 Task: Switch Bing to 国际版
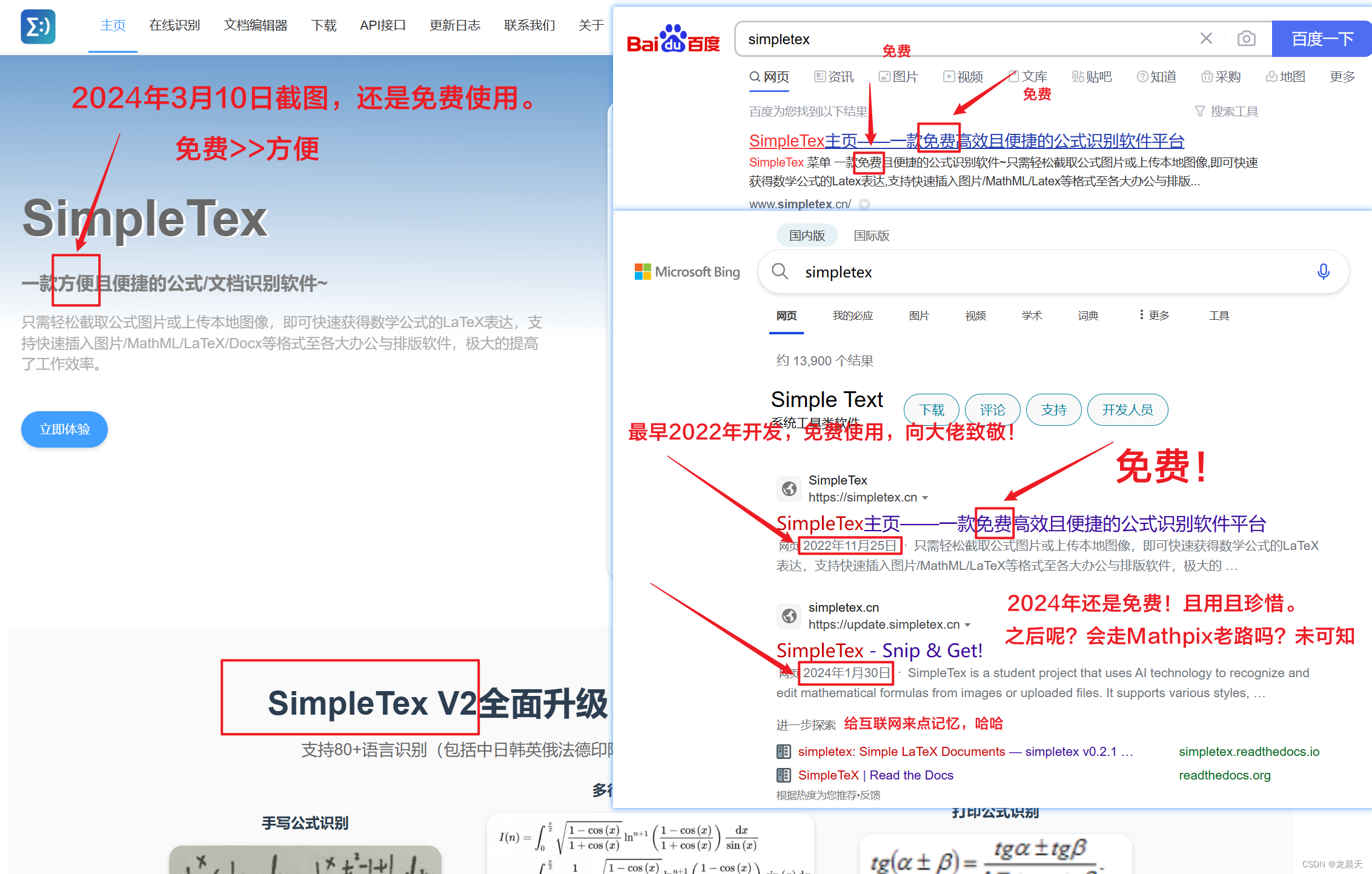coord(871,236)
